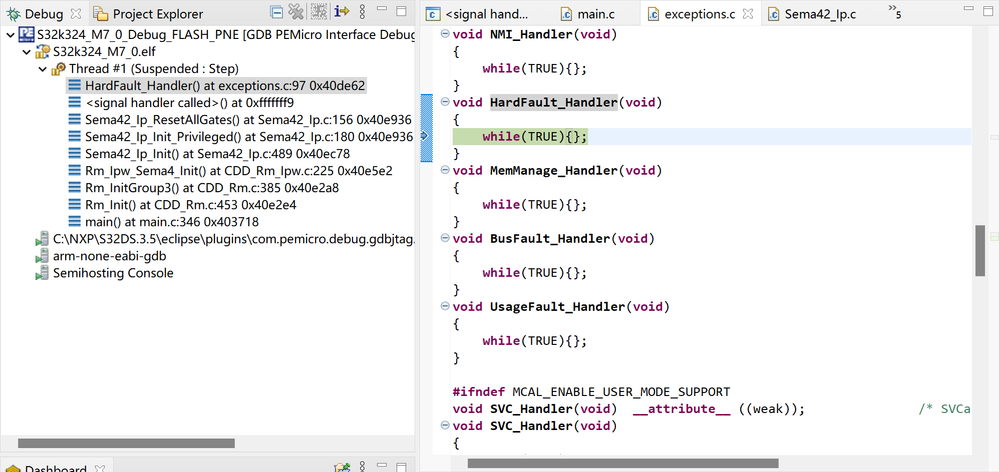Fold the SVC_Handler function definition
999x472 pixels.
[x=445, y=426]
